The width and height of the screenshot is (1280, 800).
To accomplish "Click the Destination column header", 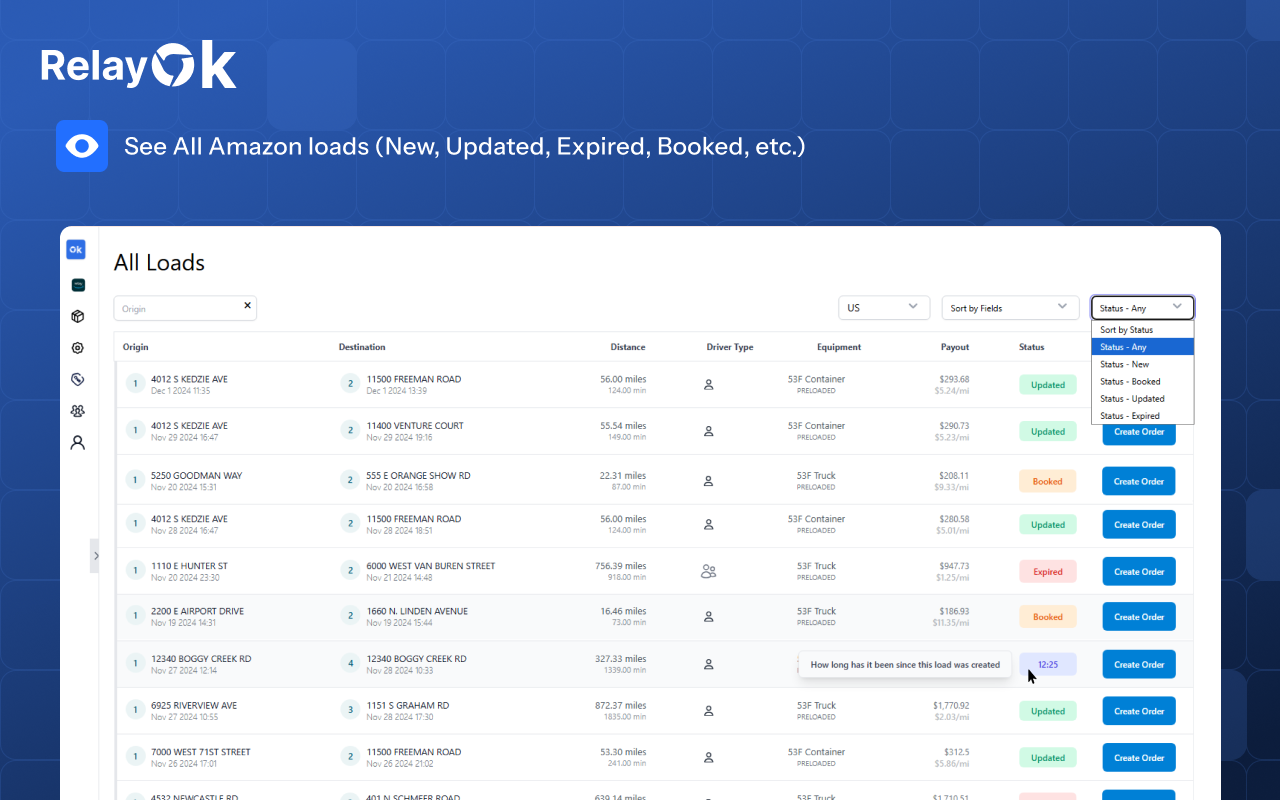I will 362,347.
